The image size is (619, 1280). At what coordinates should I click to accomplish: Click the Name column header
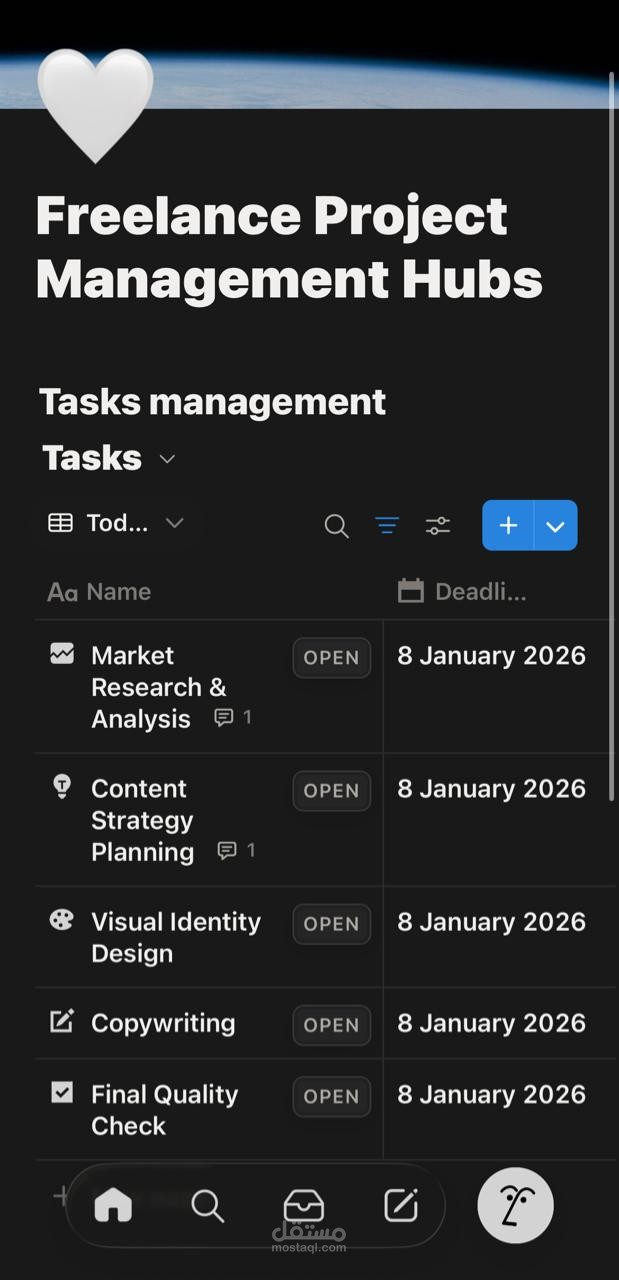[x=118, y=592]
